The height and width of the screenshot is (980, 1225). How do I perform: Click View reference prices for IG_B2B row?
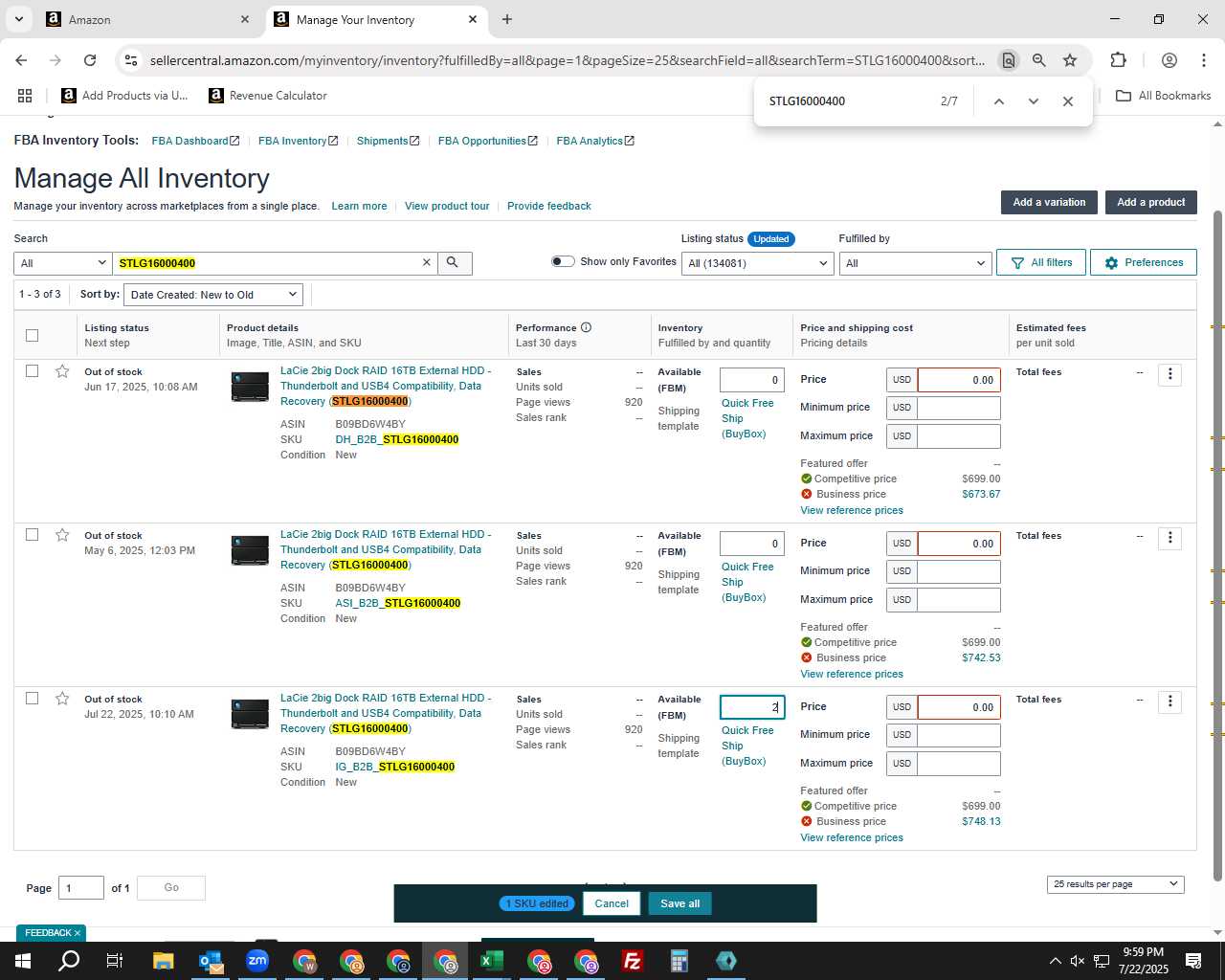click(852, 837)
